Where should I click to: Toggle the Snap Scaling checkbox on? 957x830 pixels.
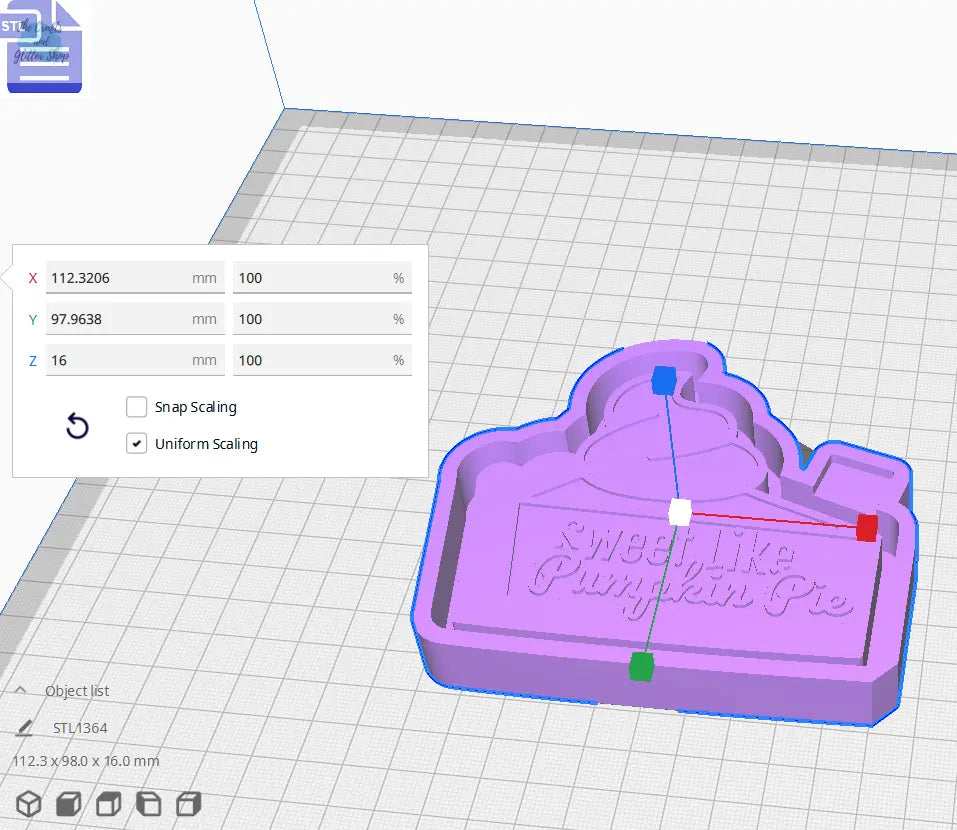coord(136,407)
